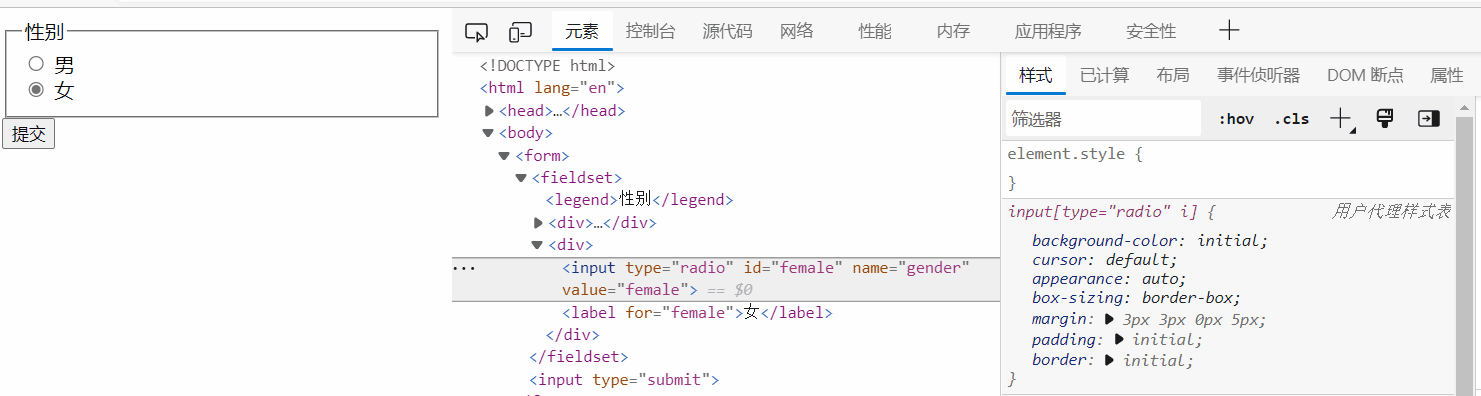Click the 女 label text on page
1481x396 pixels.
(64, 91)
